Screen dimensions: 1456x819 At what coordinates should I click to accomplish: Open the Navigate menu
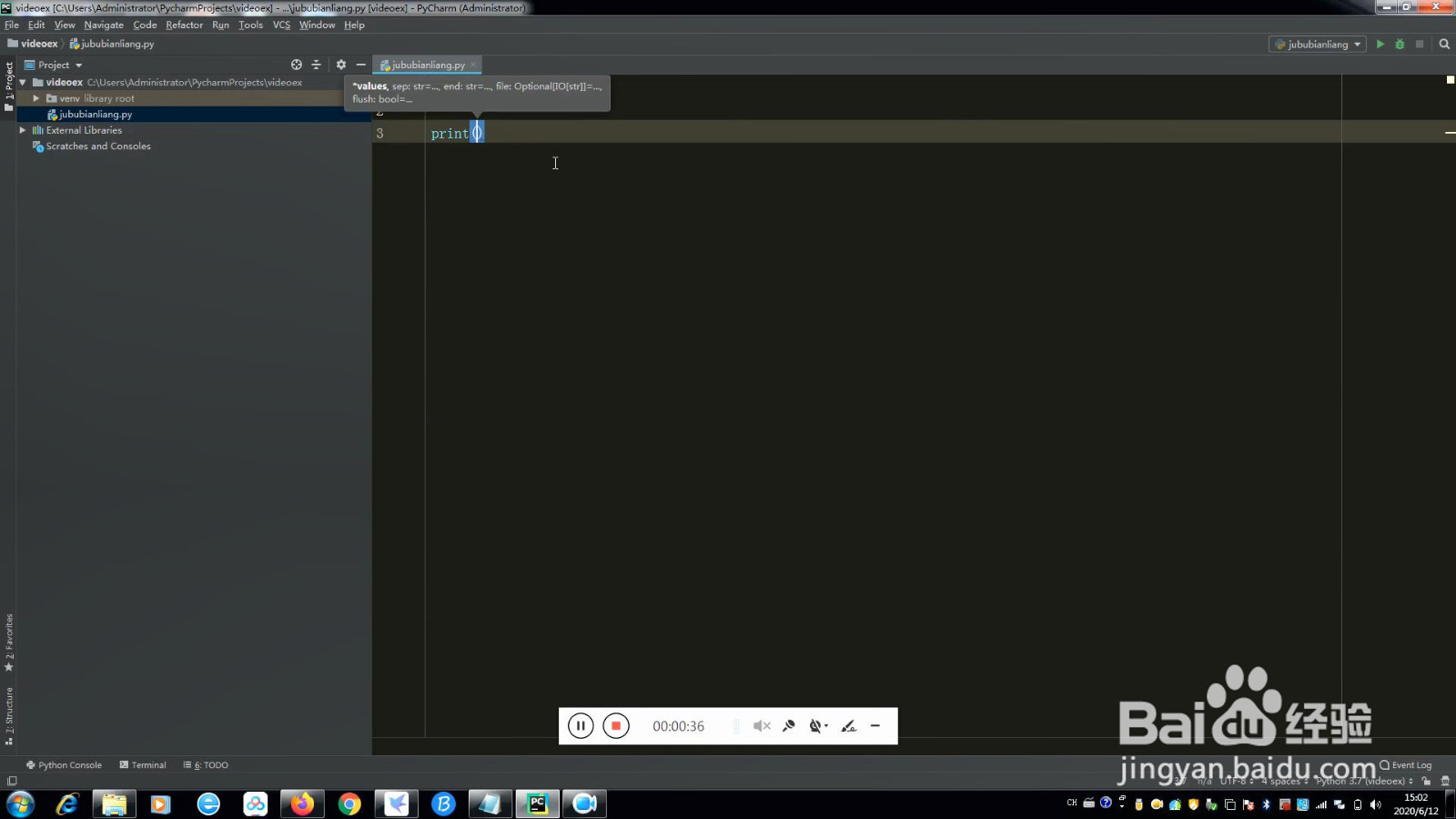tap(104, 25)
